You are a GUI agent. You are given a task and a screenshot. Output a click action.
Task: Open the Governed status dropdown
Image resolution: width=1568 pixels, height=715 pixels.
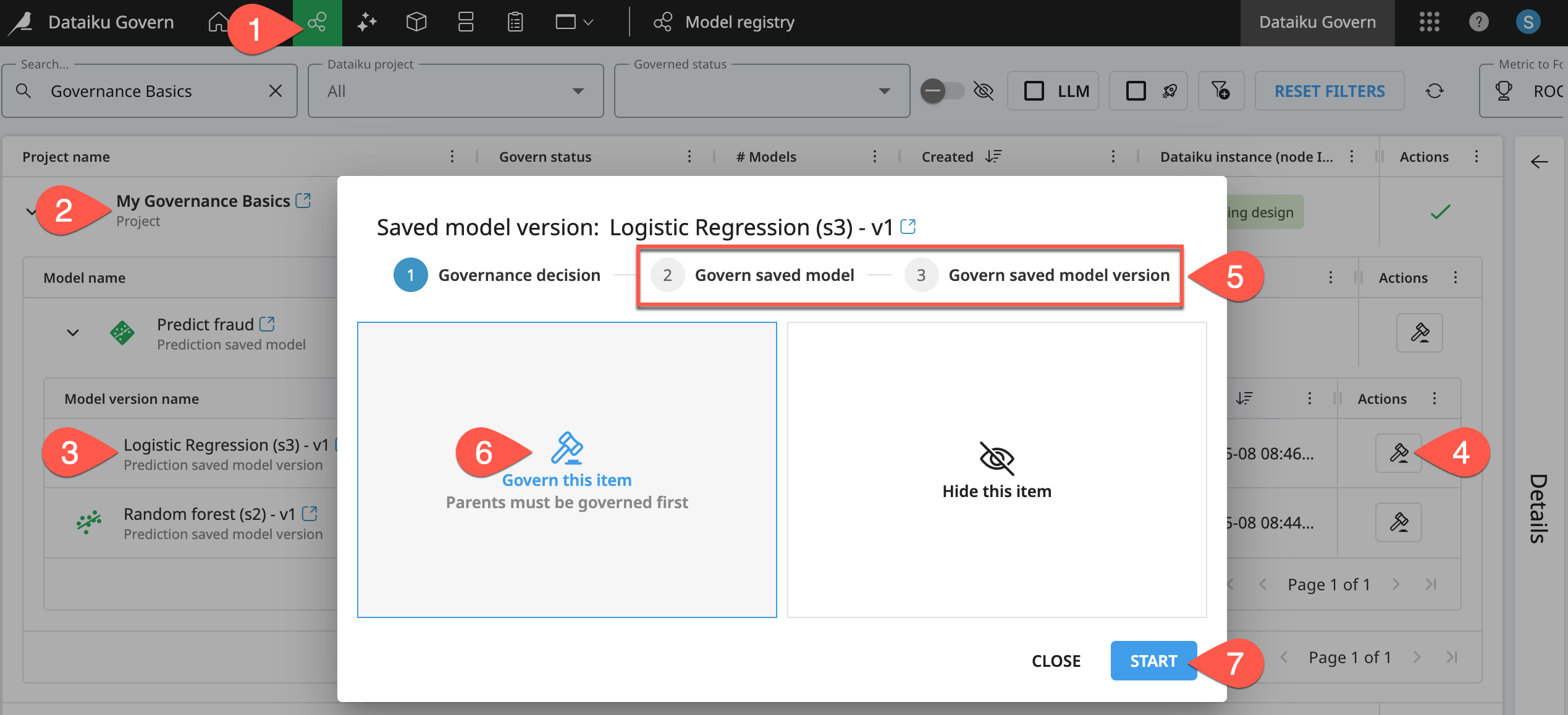pos(762,91)
